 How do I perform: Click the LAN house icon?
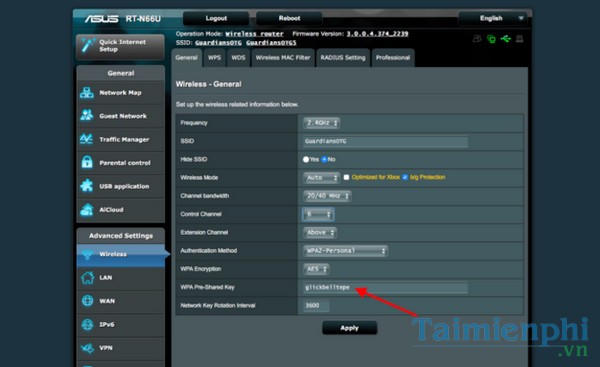pyautogui.click(x=87, y=277)
